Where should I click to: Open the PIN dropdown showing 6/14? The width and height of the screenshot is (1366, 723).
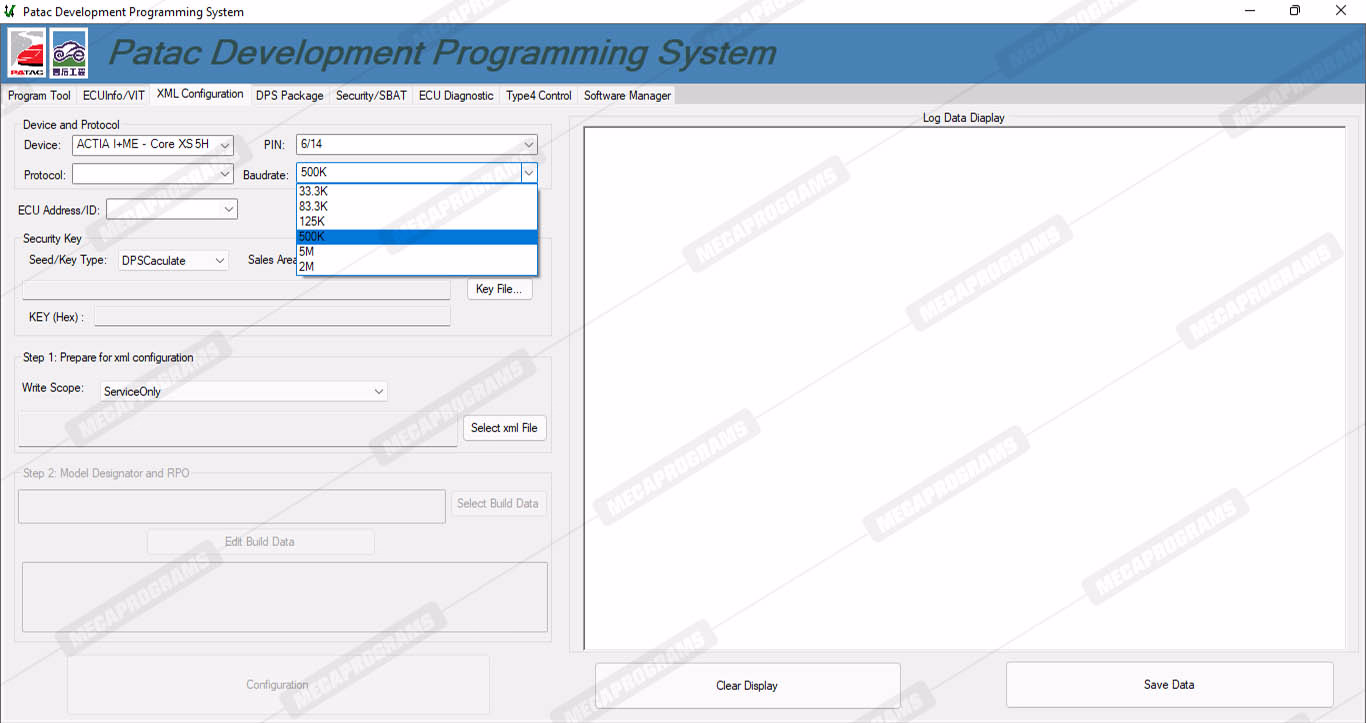[417, 145]
